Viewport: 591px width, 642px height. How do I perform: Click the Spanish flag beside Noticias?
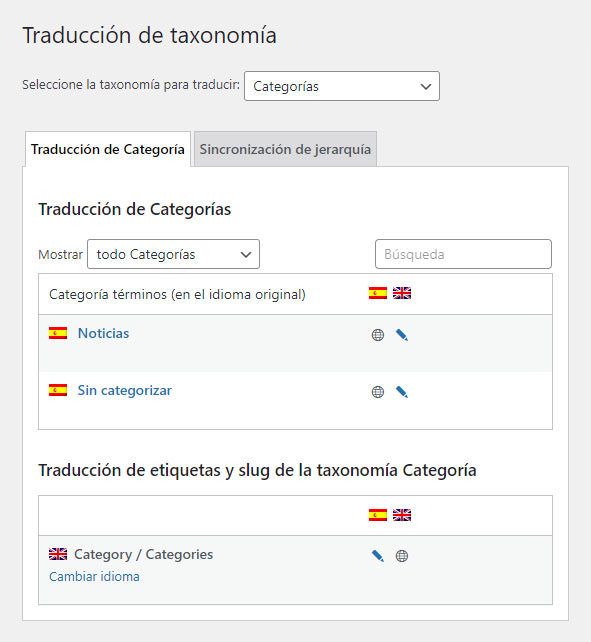tap(58, 333)
